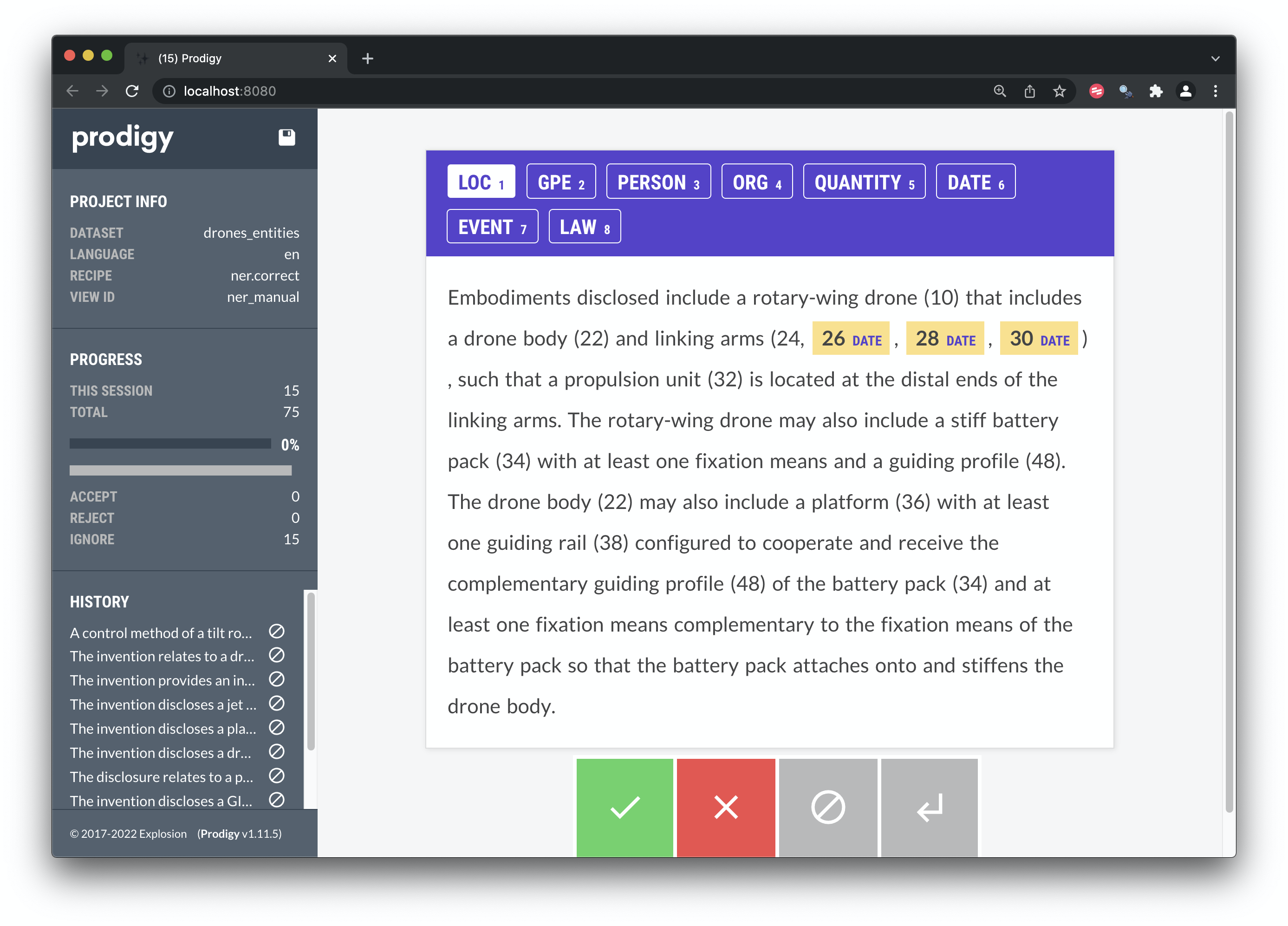Open history entry 'The disclosure relates to a p...'
The image size is (1288, 926).
pyautogui.click(x=161, y=776)
